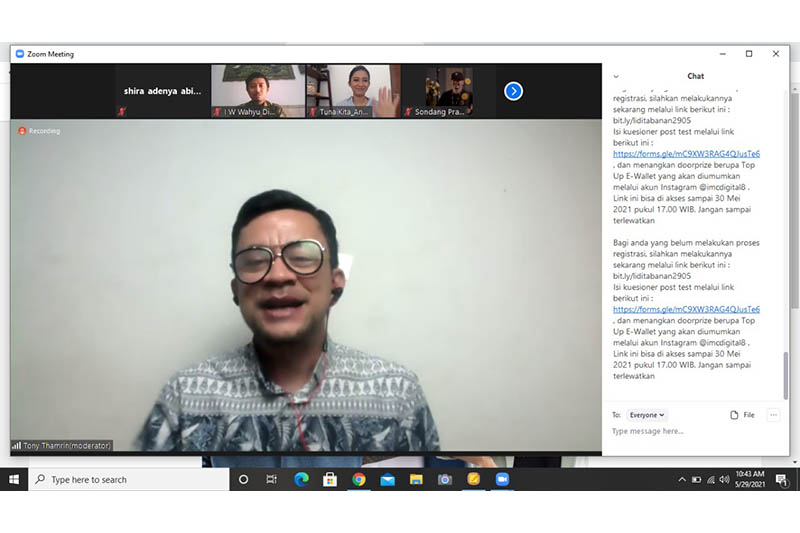The height and width of the screenshot is (533, 800).
Task: Click signal strength icon beside Tony Thamrin
Action: (x=17, y=446)
